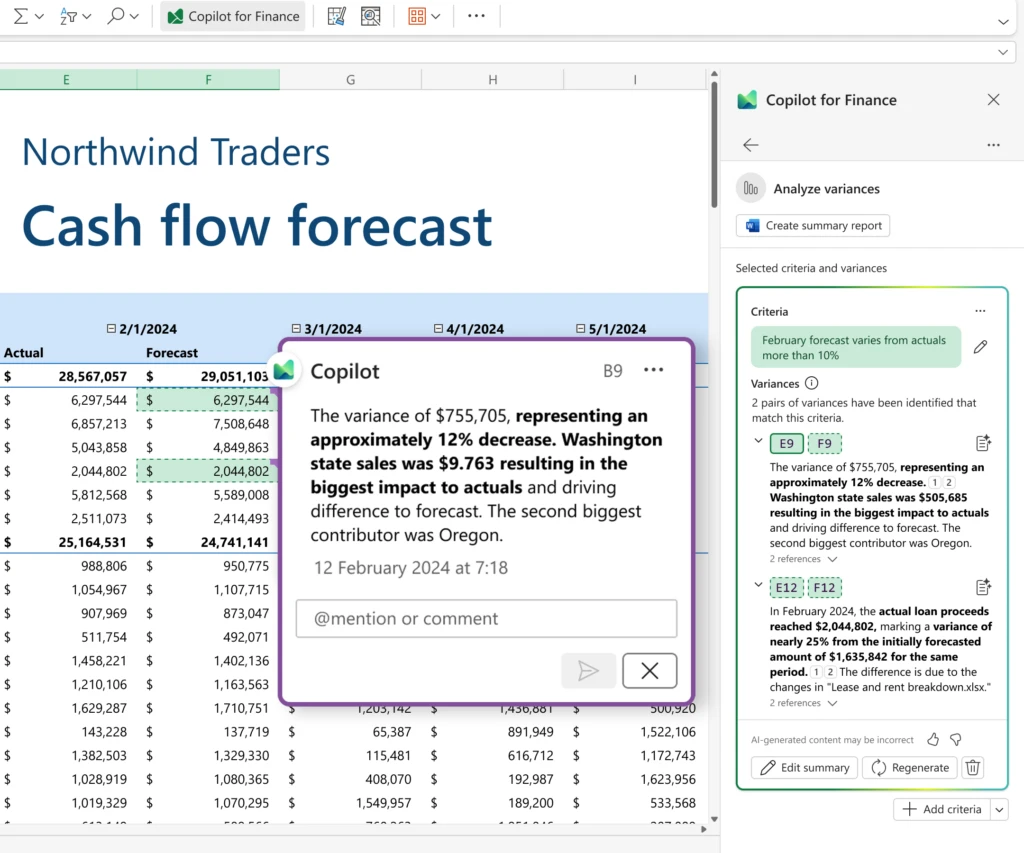The height and width of the screenshot is (853, 1024).
Task: Click the Regenerate button
Action: pos(910,767)
